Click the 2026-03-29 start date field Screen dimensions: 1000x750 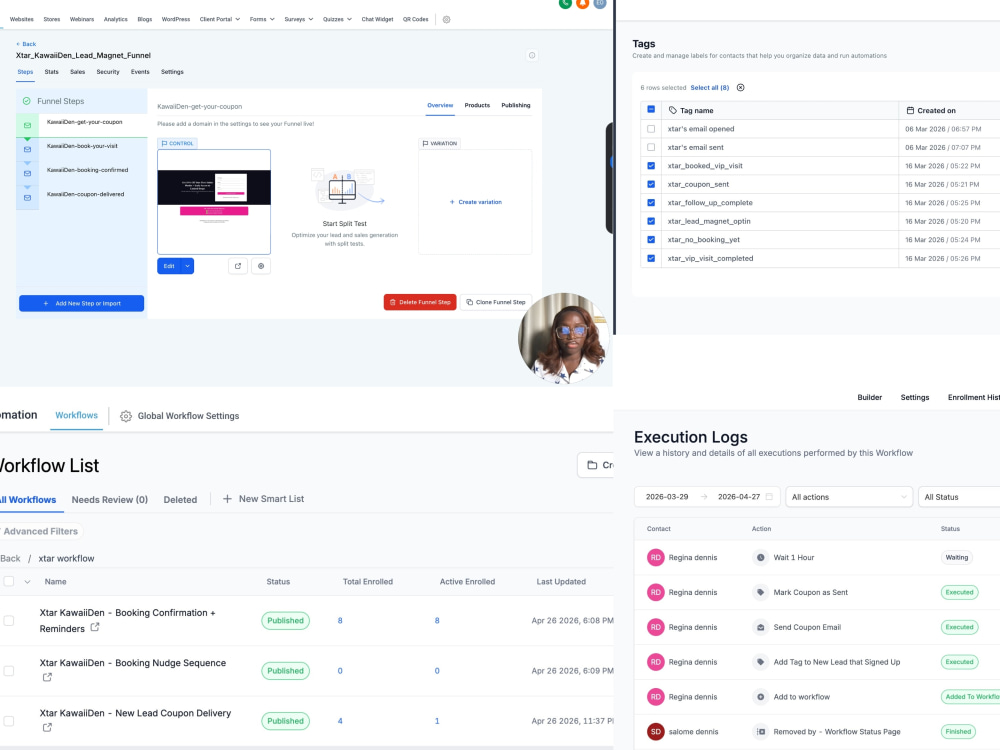click(x=667, y=497)
